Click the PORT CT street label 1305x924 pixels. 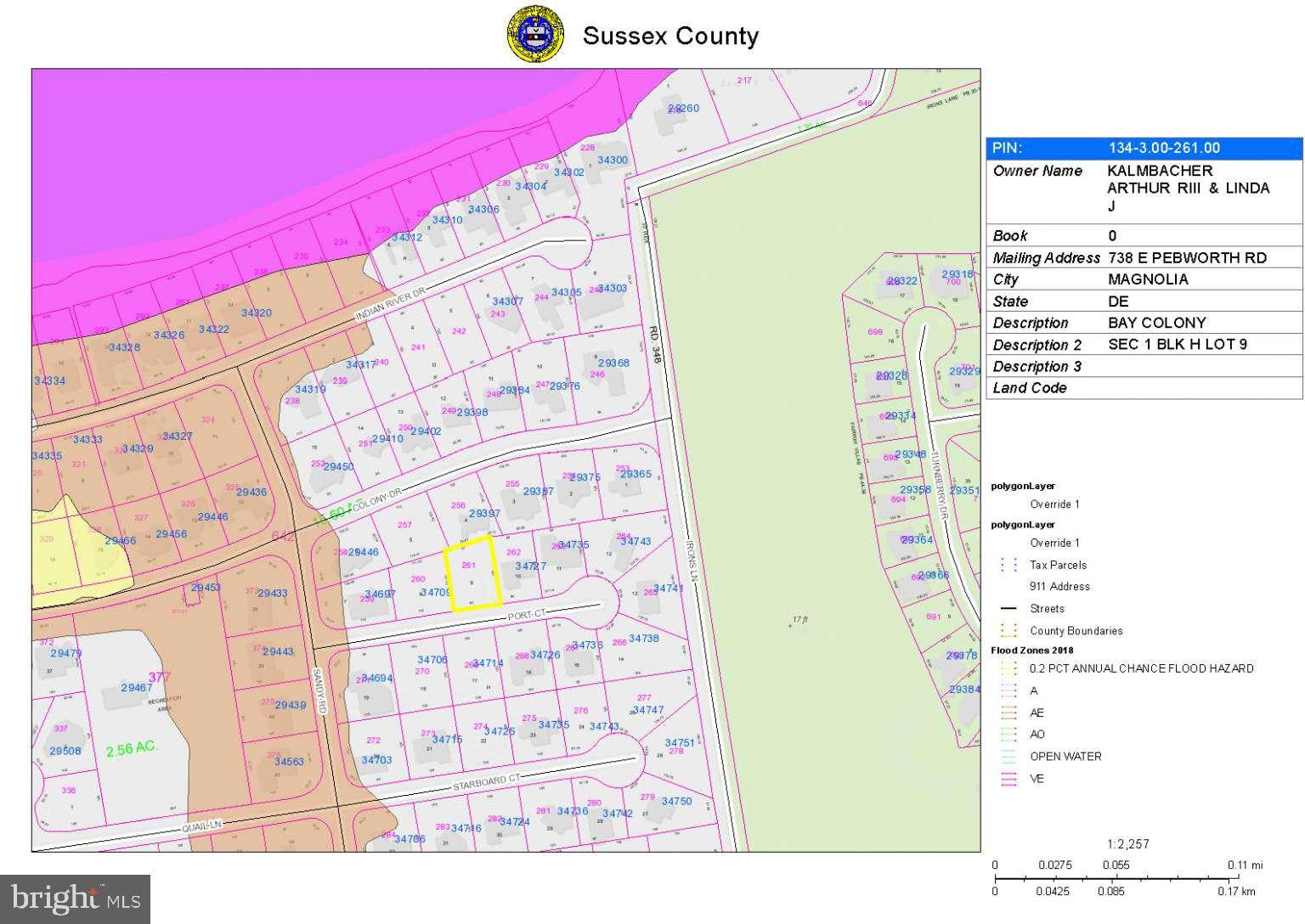[526, 617]
